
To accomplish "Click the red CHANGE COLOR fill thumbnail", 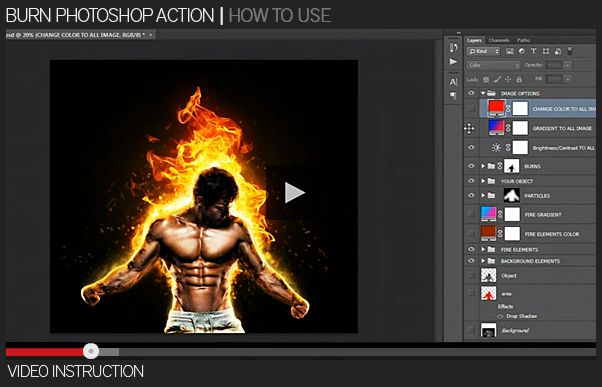I will coord(496,108).
